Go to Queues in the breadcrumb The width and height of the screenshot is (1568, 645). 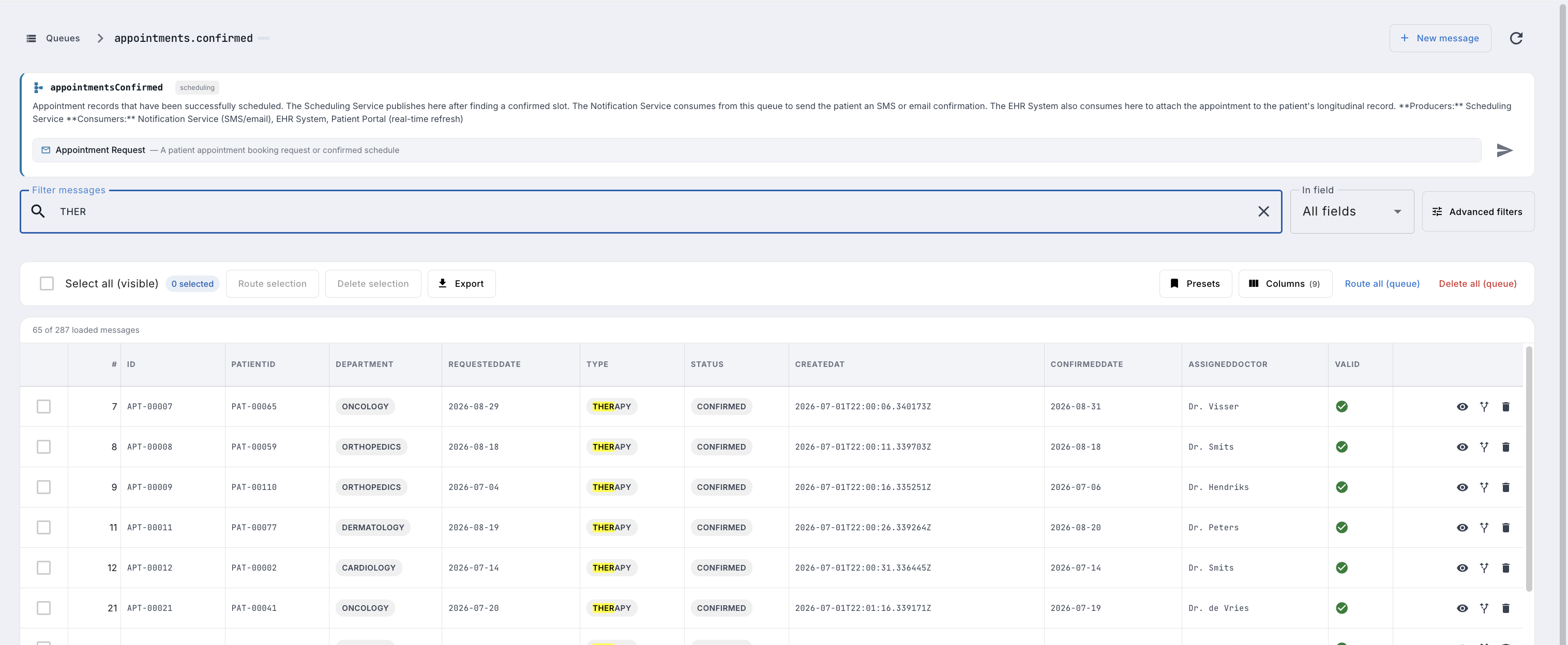click(x=63, y=38)
